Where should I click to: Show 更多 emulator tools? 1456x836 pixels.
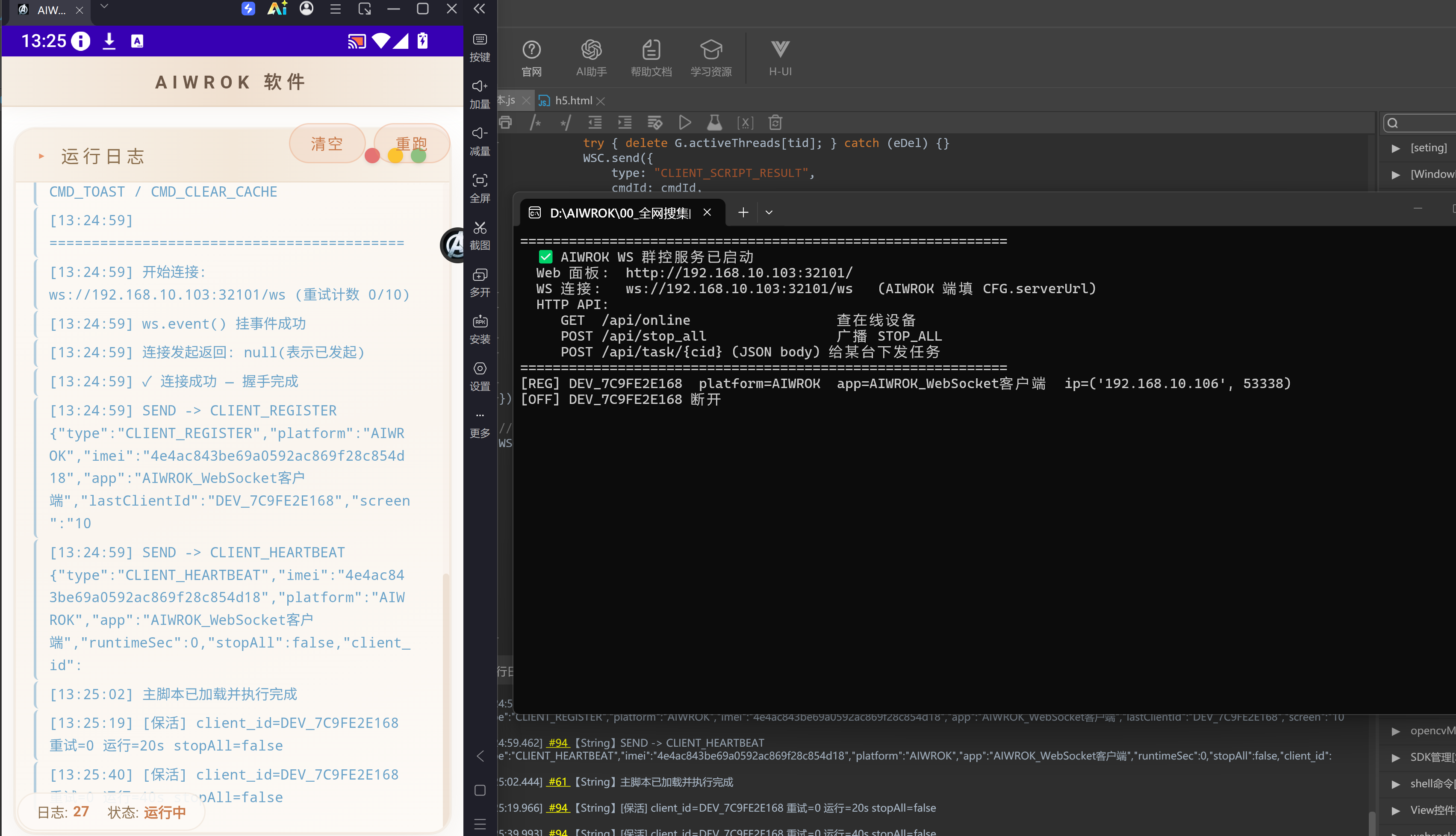(x=479, y=424)
